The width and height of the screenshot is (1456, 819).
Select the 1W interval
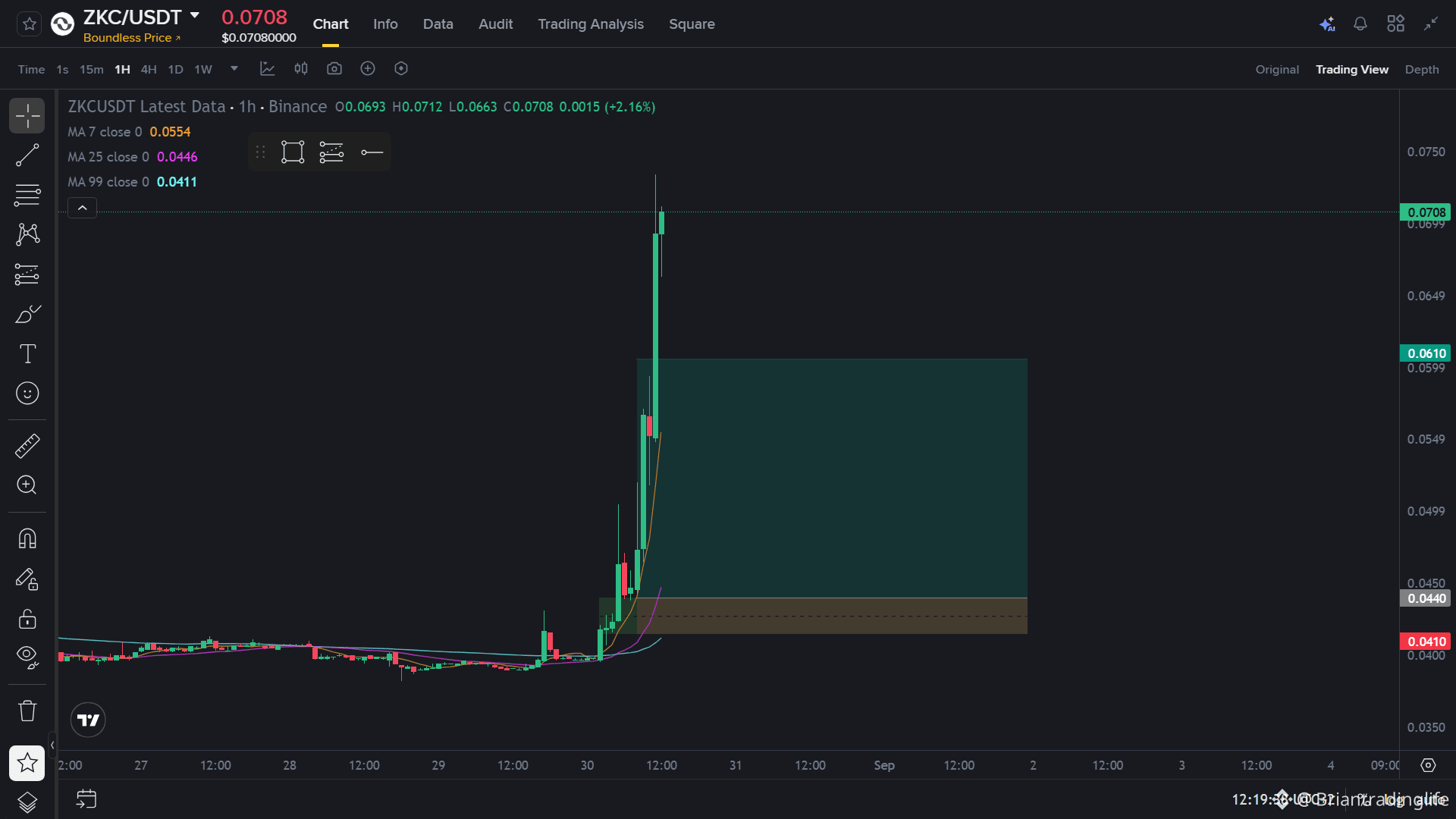point(203,70)
